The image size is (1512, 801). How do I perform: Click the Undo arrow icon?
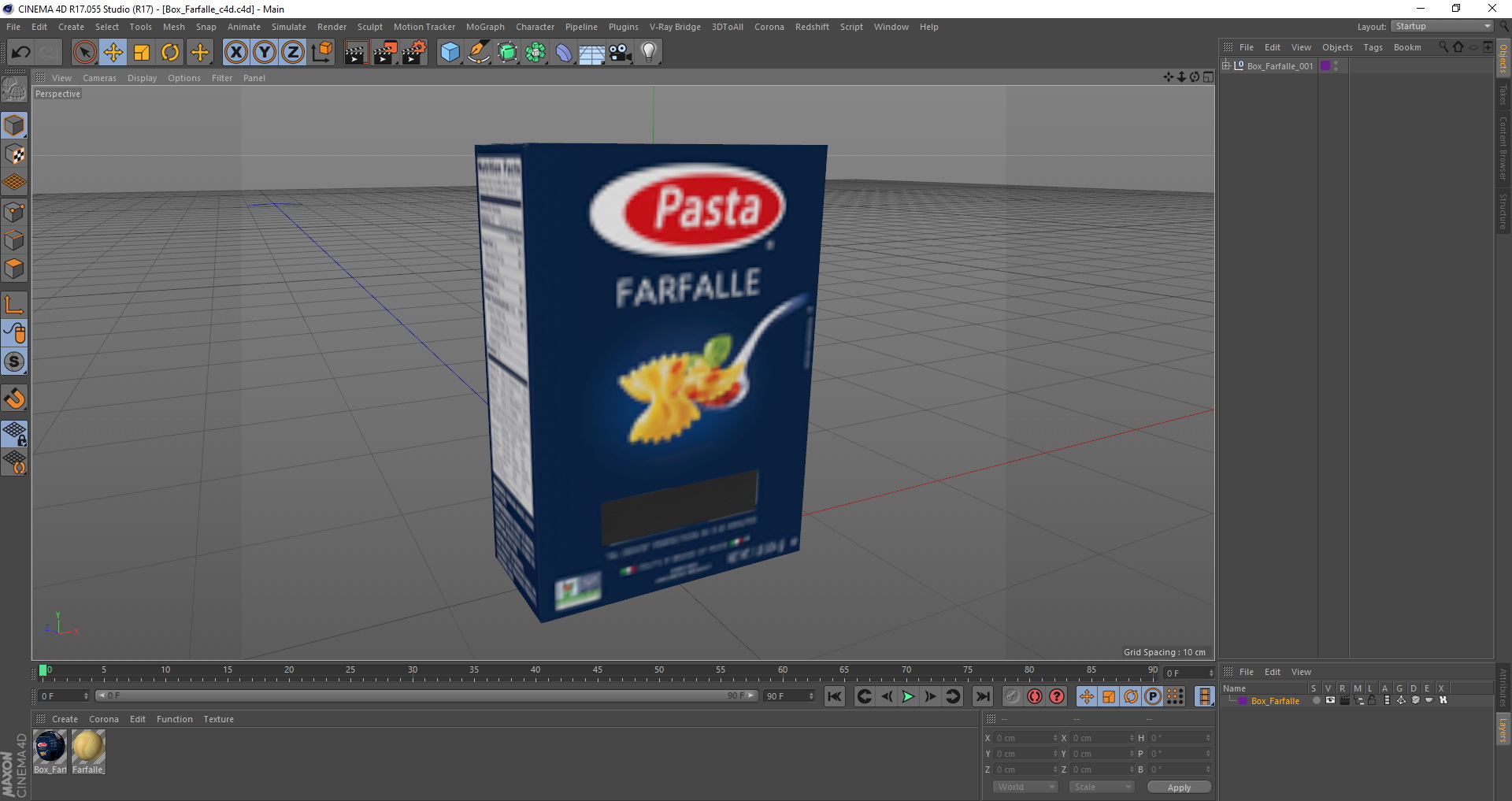(20, 53)
